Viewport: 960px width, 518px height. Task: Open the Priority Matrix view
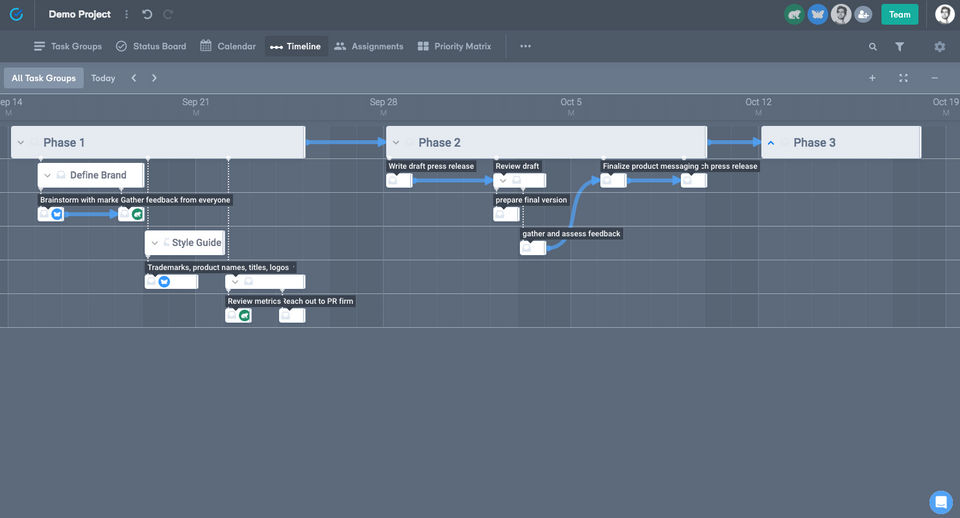click(454, 46)
